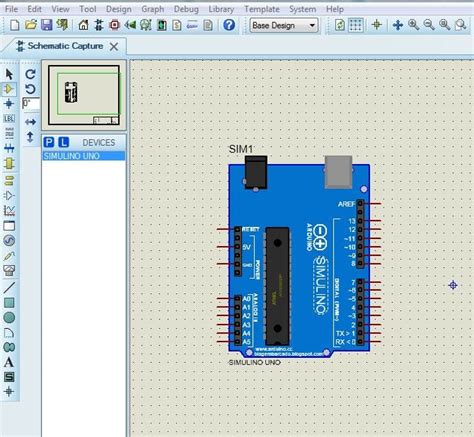Image resolution: width=474 pixels, height=437 pixels.
Task: Select the Component Mode tool
Action: [9, 89]
